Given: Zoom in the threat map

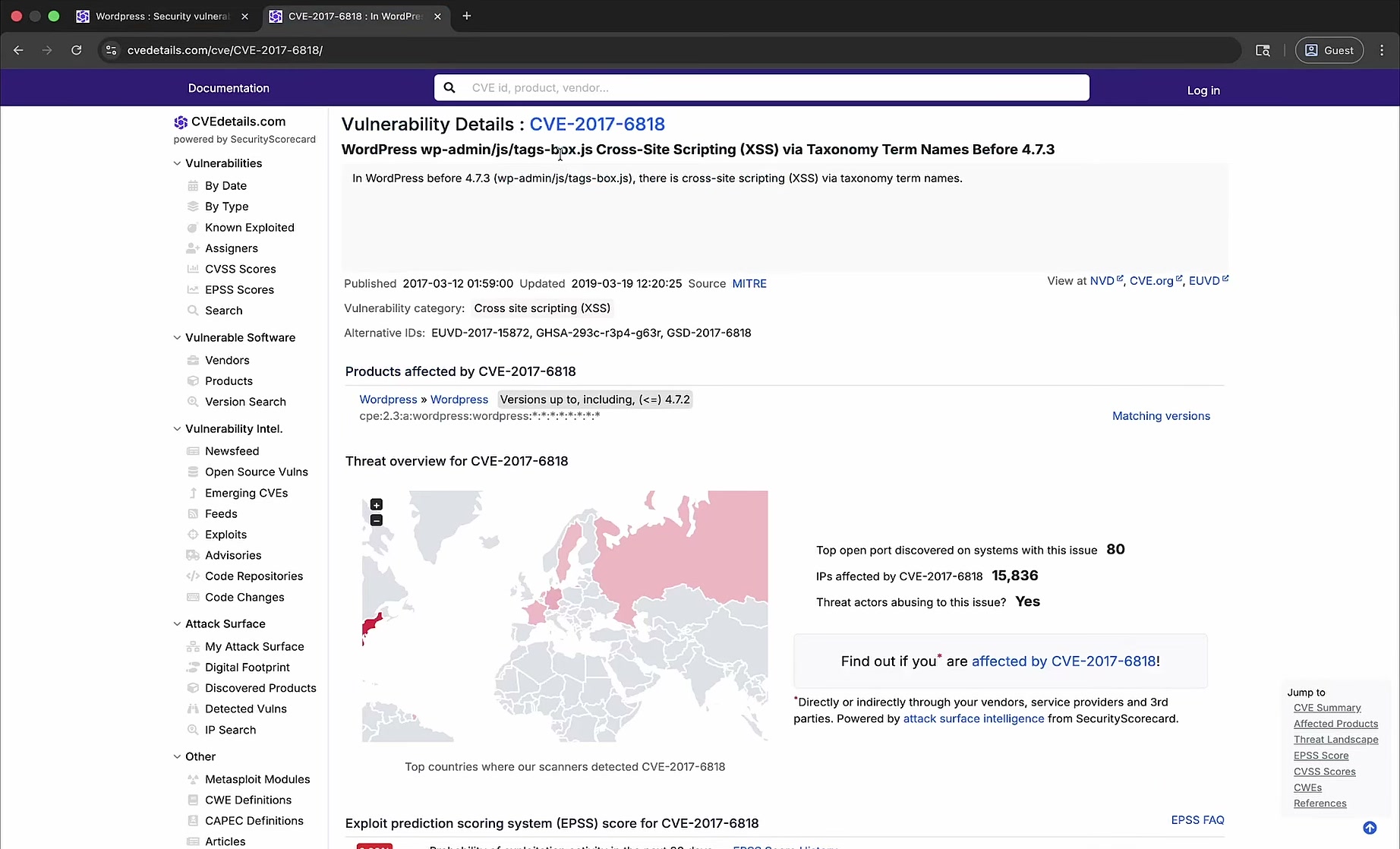Looking at the screenshot, I should (377, 504).
